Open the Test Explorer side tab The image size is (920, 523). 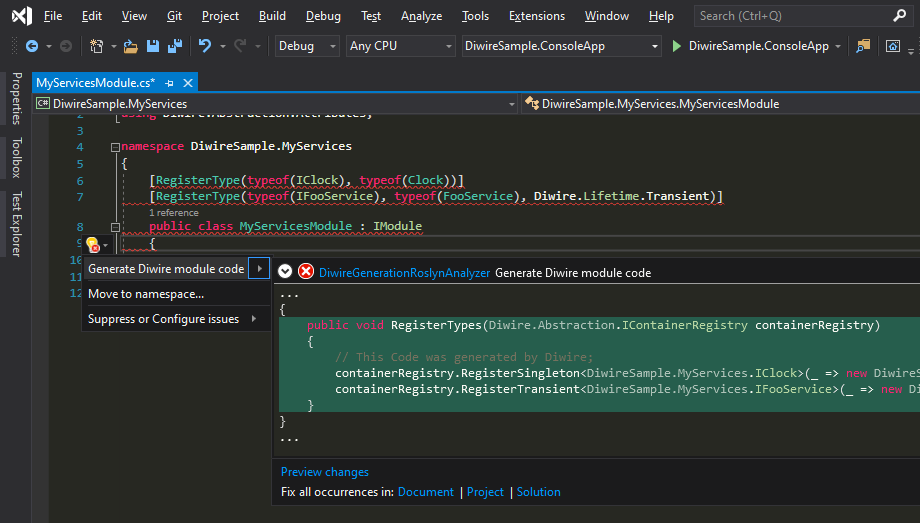(16, 224)
